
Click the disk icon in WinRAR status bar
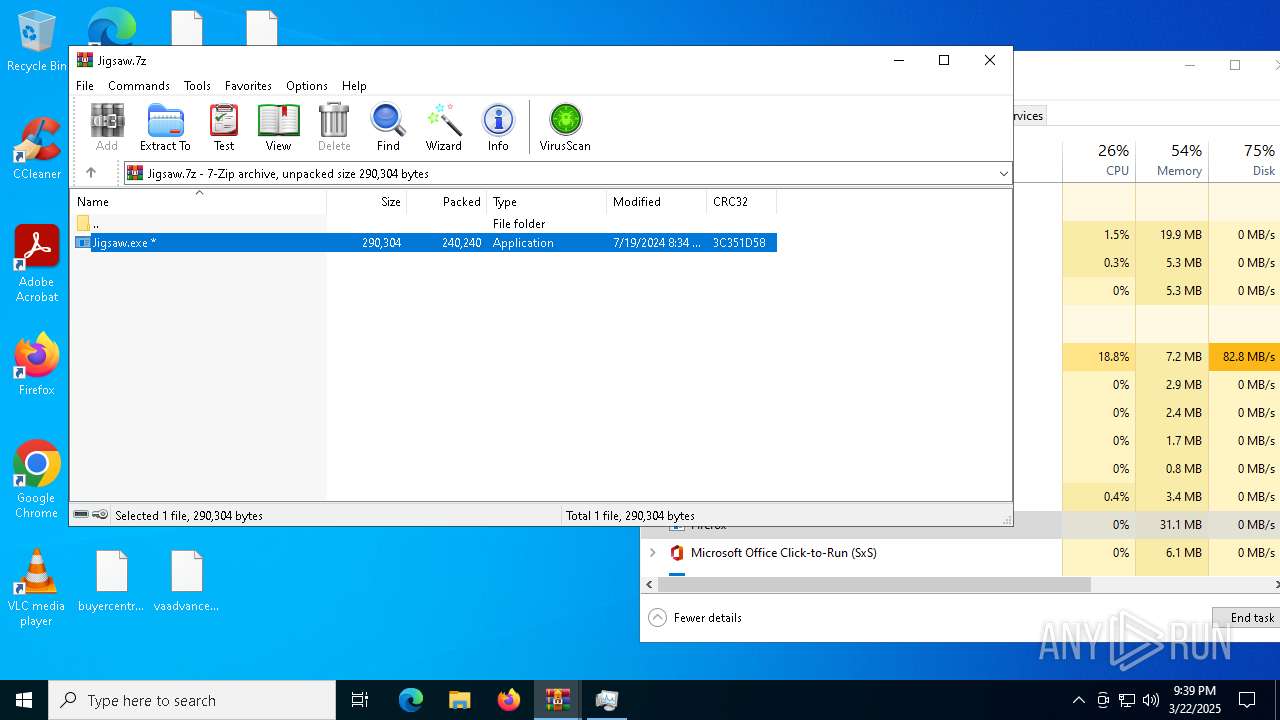tap(82, 515)
